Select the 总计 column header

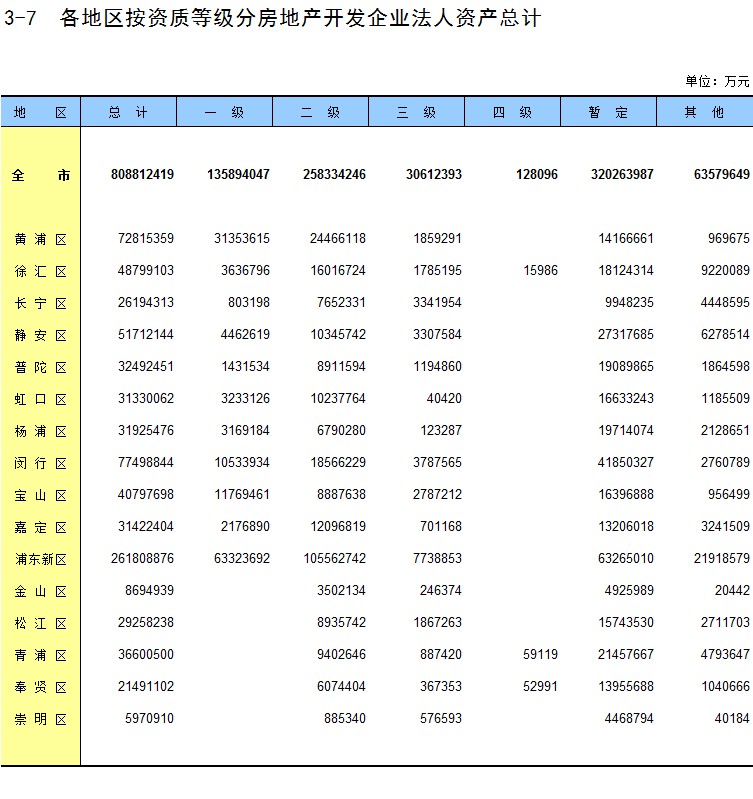(x=128, y=113)
